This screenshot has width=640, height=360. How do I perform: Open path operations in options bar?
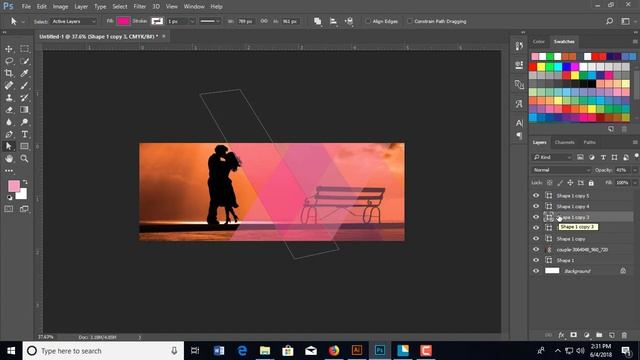[x=317, y=21]
